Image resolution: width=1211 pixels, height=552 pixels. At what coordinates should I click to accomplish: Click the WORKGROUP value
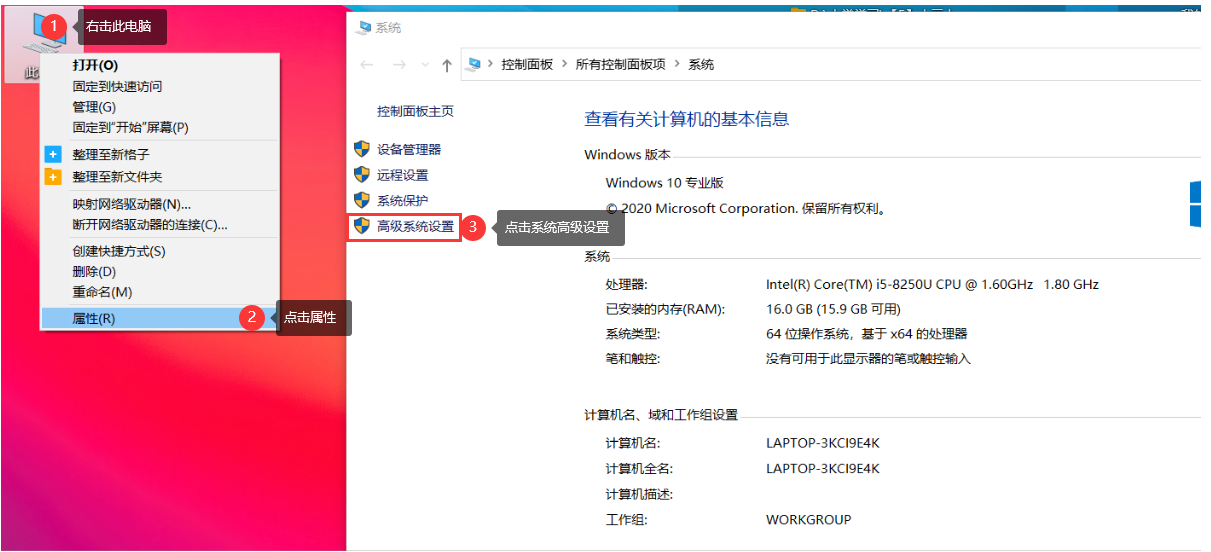[x=809, y=520]
